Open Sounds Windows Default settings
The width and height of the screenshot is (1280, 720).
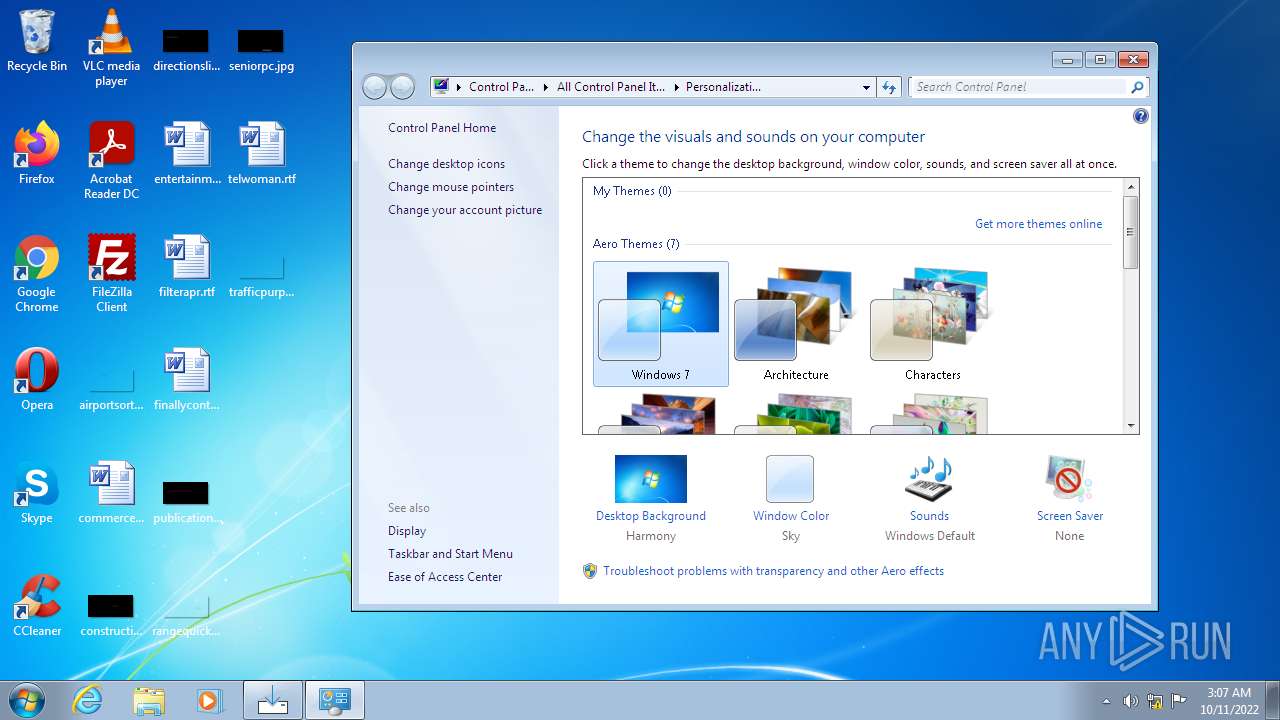[x=929, y=497]
